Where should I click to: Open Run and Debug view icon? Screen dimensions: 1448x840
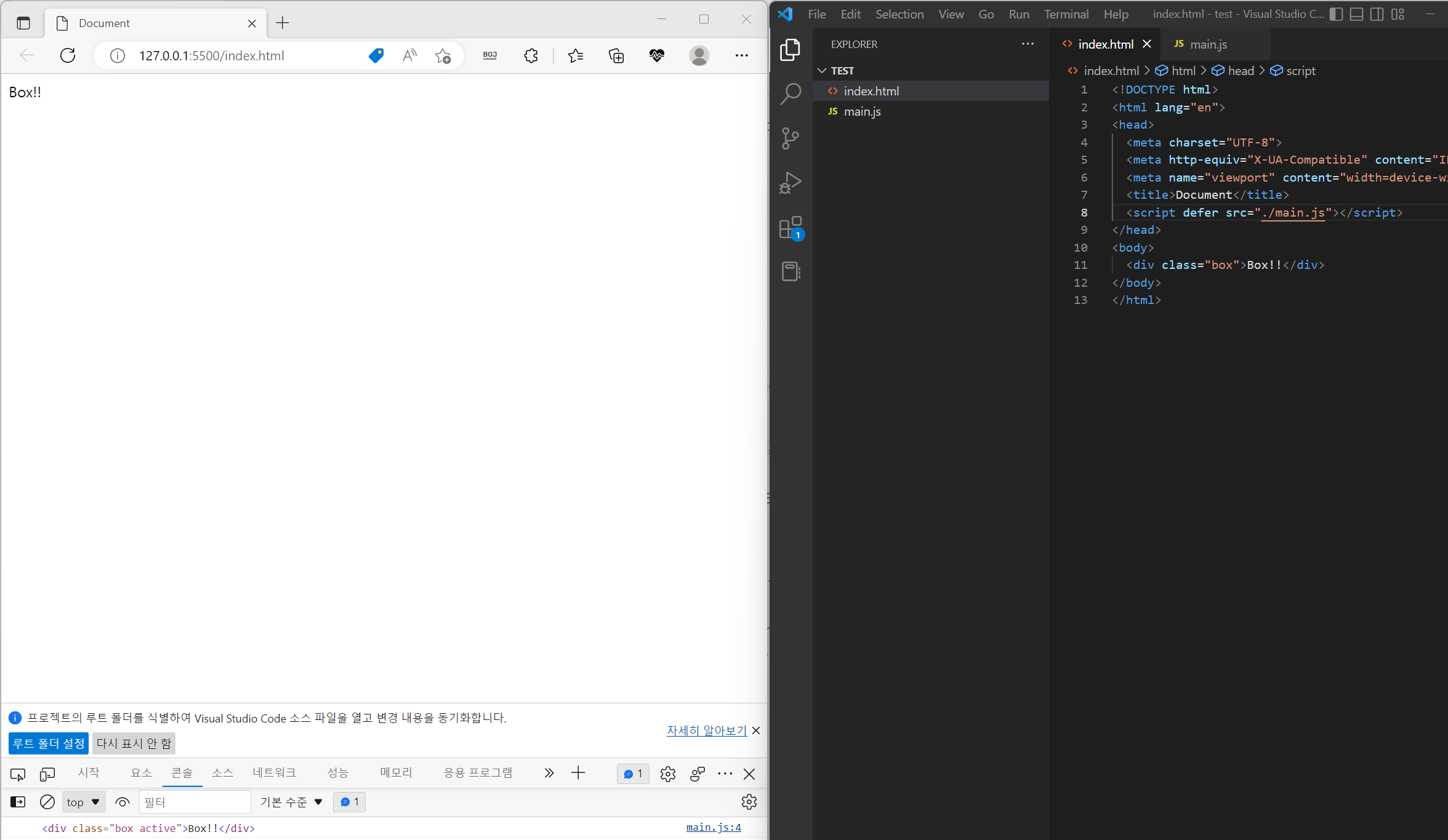click(790, 183)
